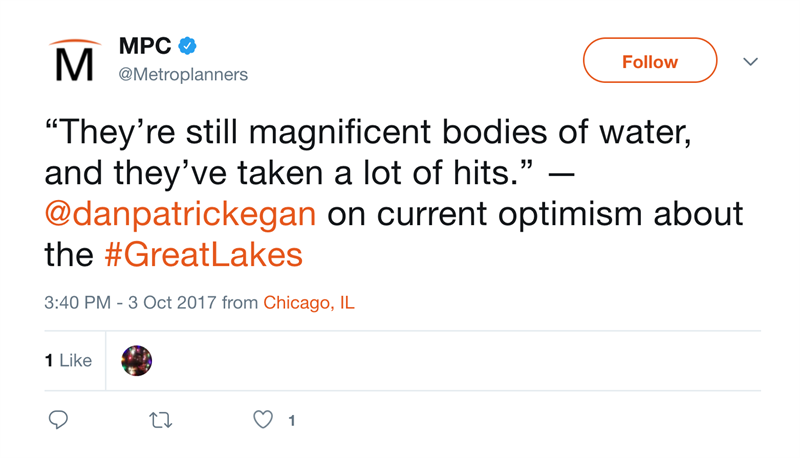This screenshot has height=458, width=800.
Task: Follow the MPC account
Action: pyautogui.click(x=650, y=61)
